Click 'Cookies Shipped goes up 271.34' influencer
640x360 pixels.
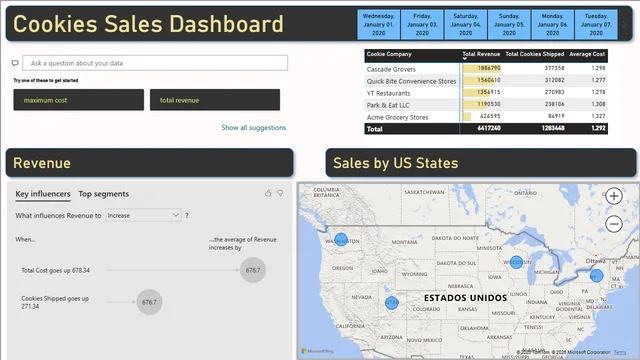point(55,302)
